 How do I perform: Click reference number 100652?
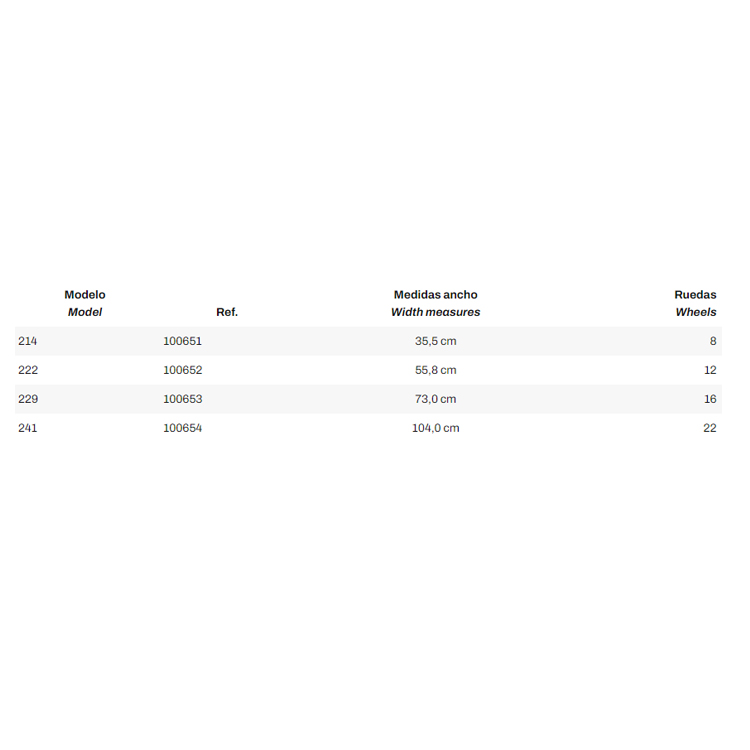pos(182,370)
